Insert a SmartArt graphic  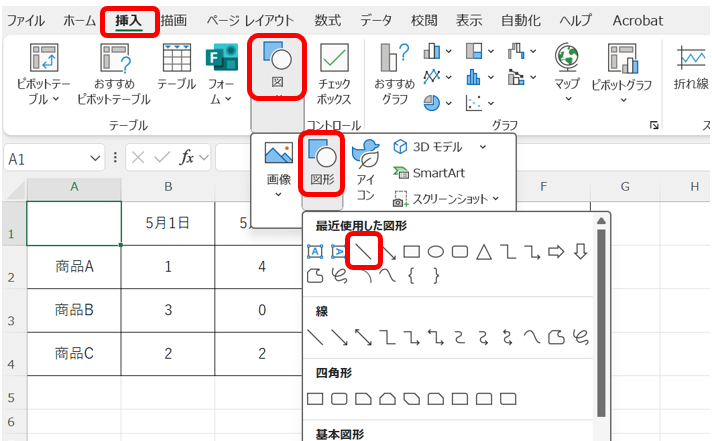[x=429, y=173]
